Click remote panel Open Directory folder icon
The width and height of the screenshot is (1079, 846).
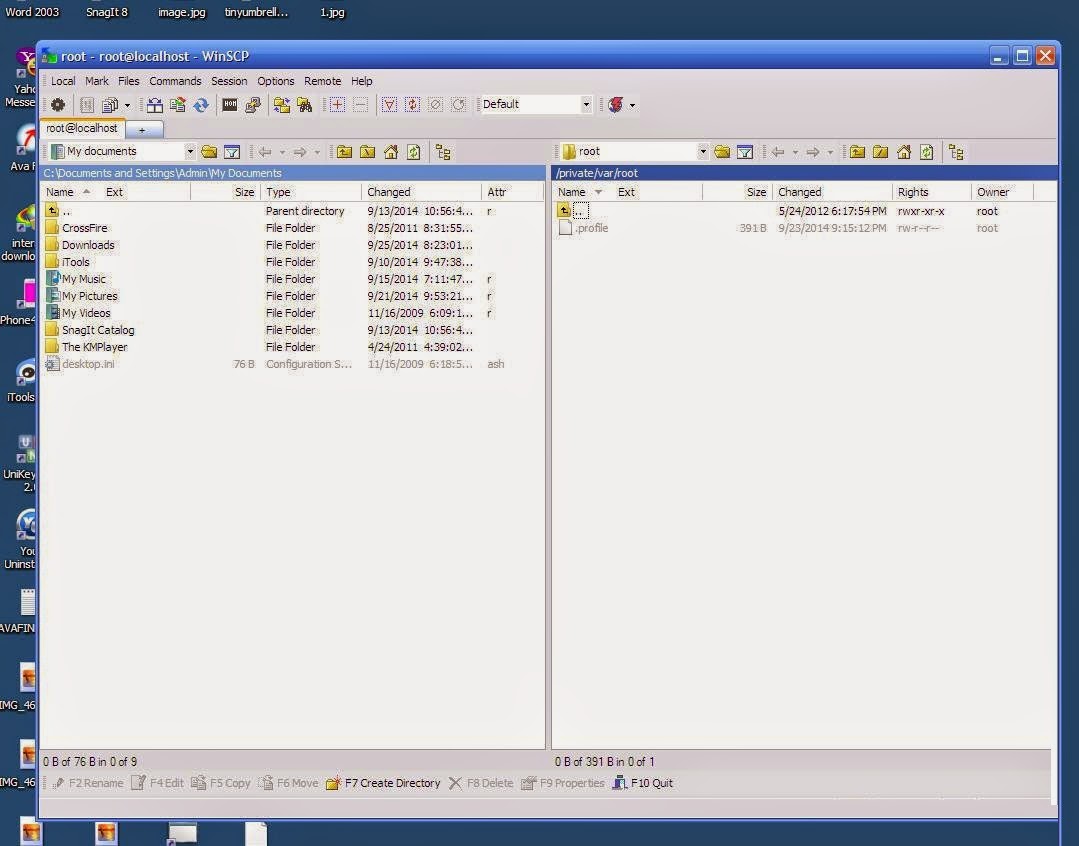tap(722, 152)
